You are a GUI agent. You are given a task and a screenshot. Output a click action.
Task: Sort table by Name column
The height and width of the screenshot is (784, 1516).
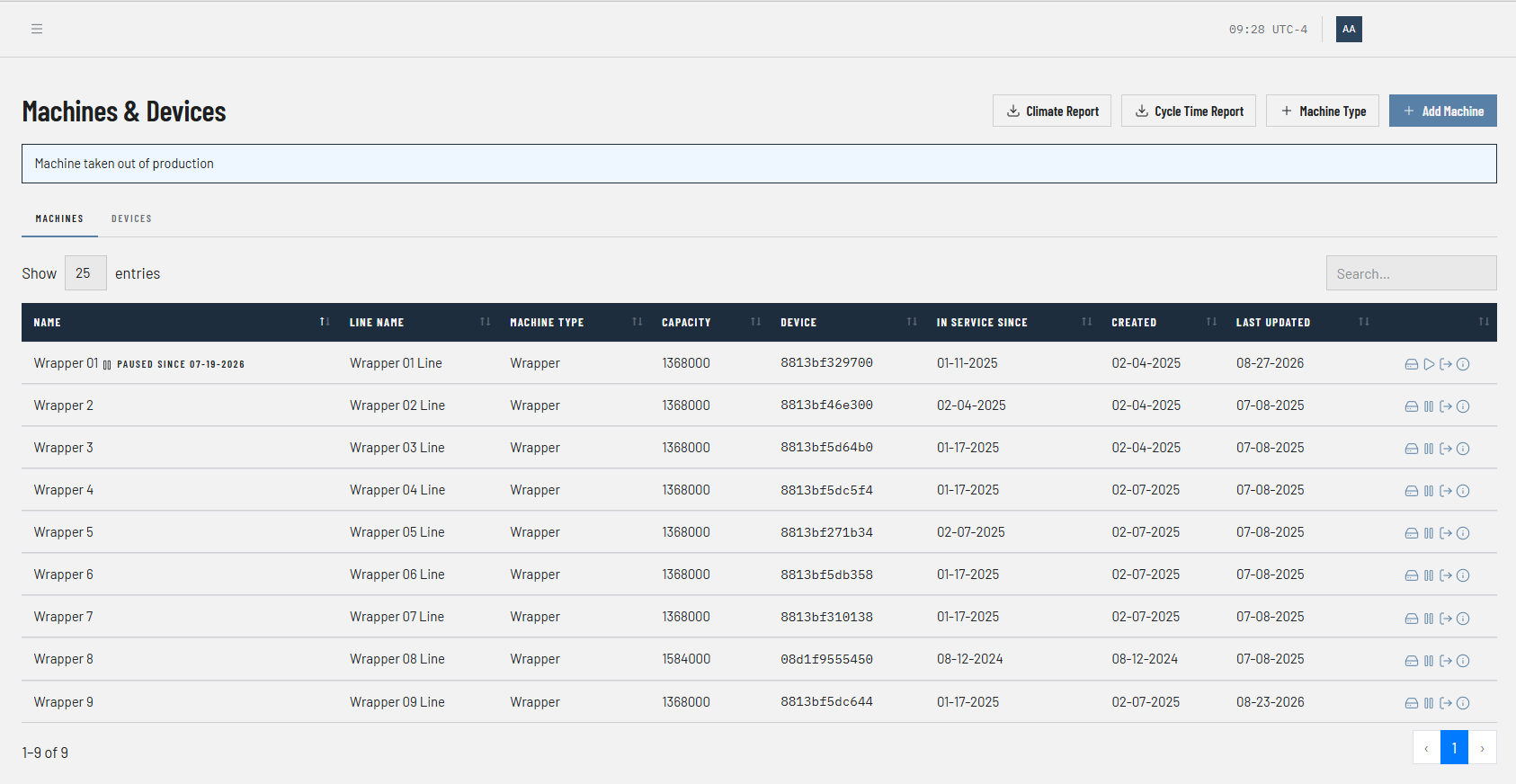point(180,322)
